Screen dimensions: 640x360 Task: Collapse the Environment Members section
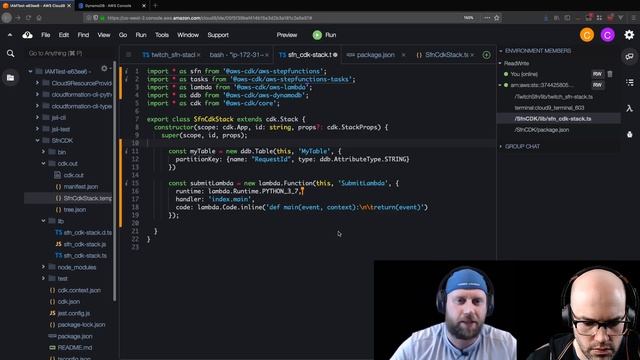pos(501,51)
